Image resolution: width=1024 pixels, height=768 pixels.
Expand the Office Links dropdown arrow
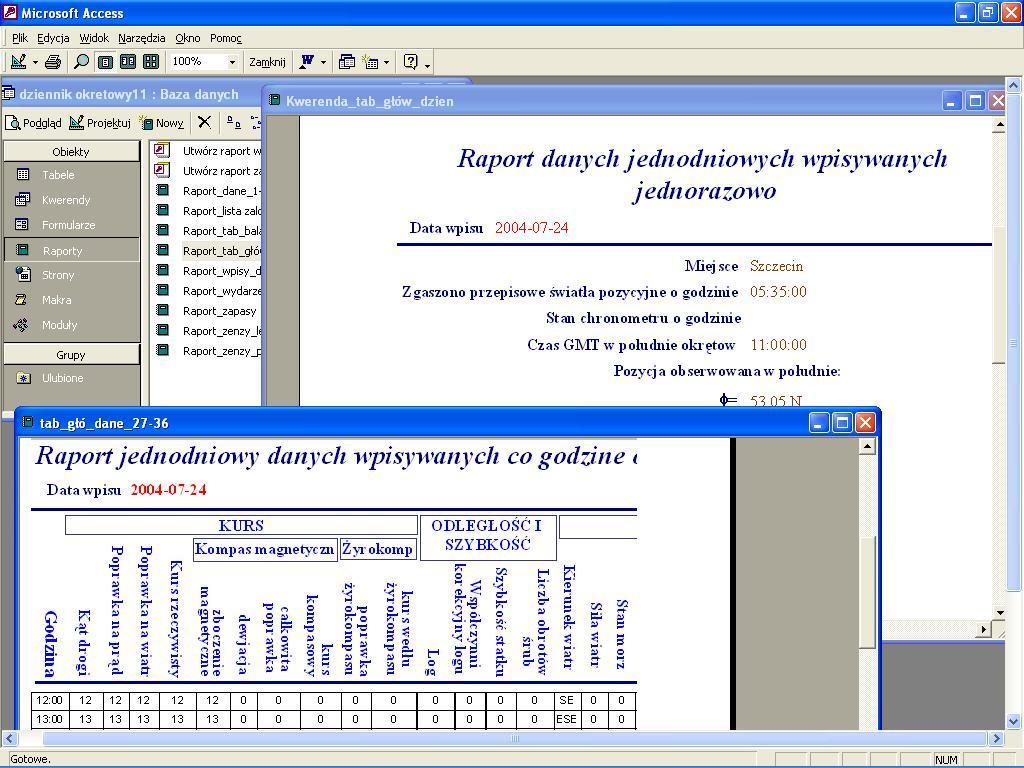coord(323,63)
